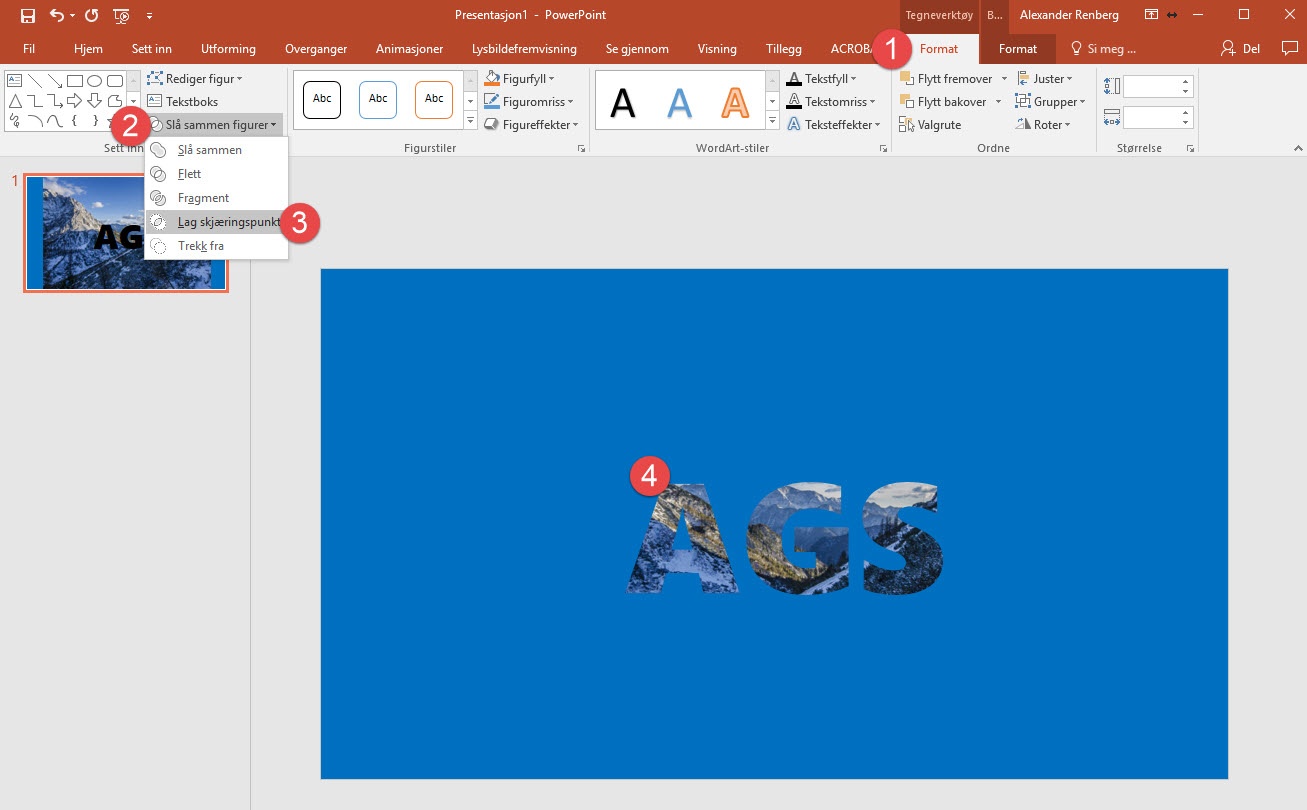This screenshot has height=810, width=1307.
Task: Apply black WordArt A style
Action: click(623, 101)
